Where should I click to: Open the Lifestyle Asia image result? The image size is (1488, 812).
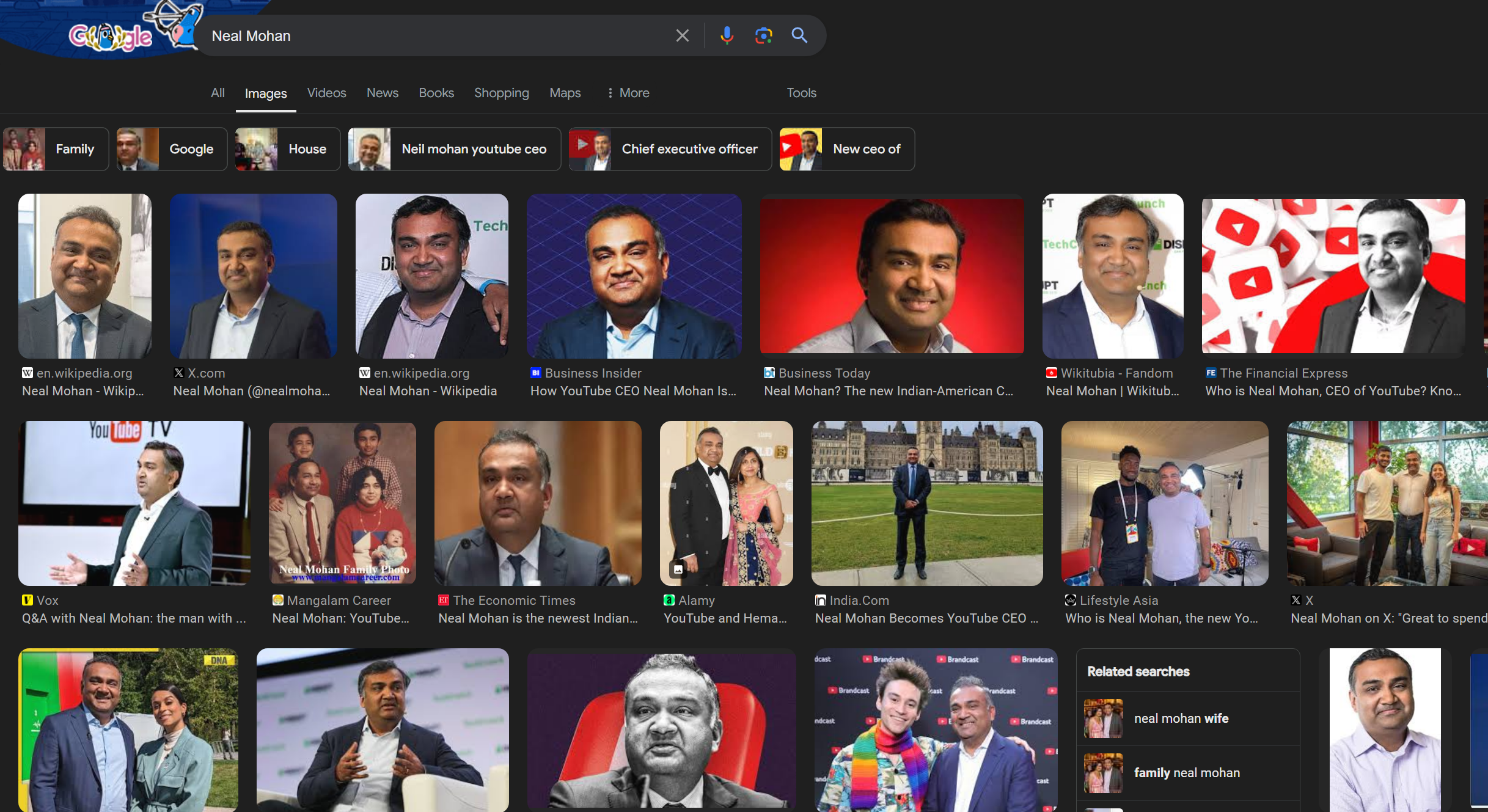point(1165,503)
